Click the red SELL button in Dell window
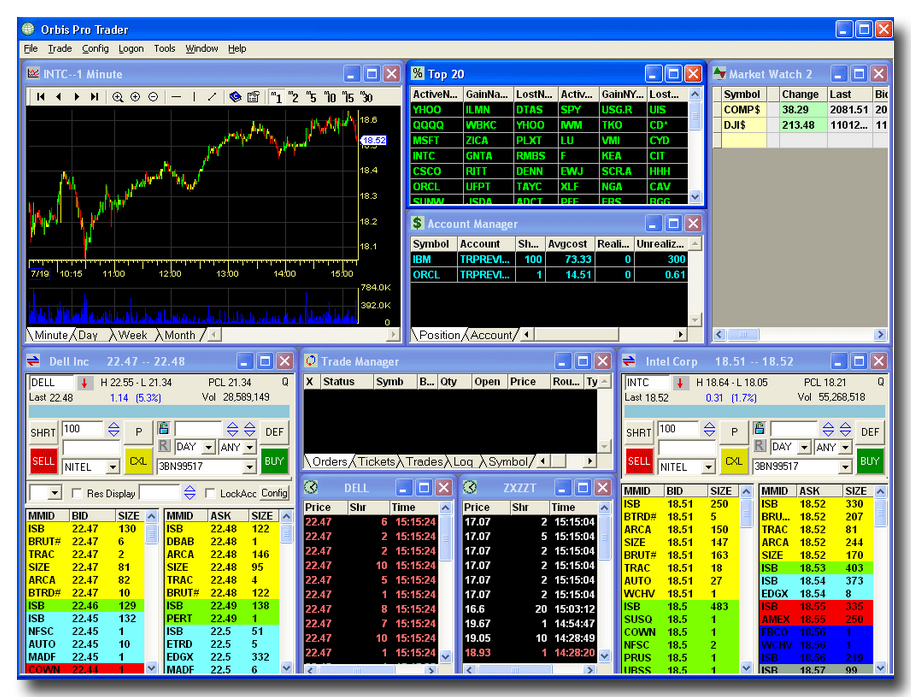Screen dimensions: 911x697 click(x=43, y=461)
